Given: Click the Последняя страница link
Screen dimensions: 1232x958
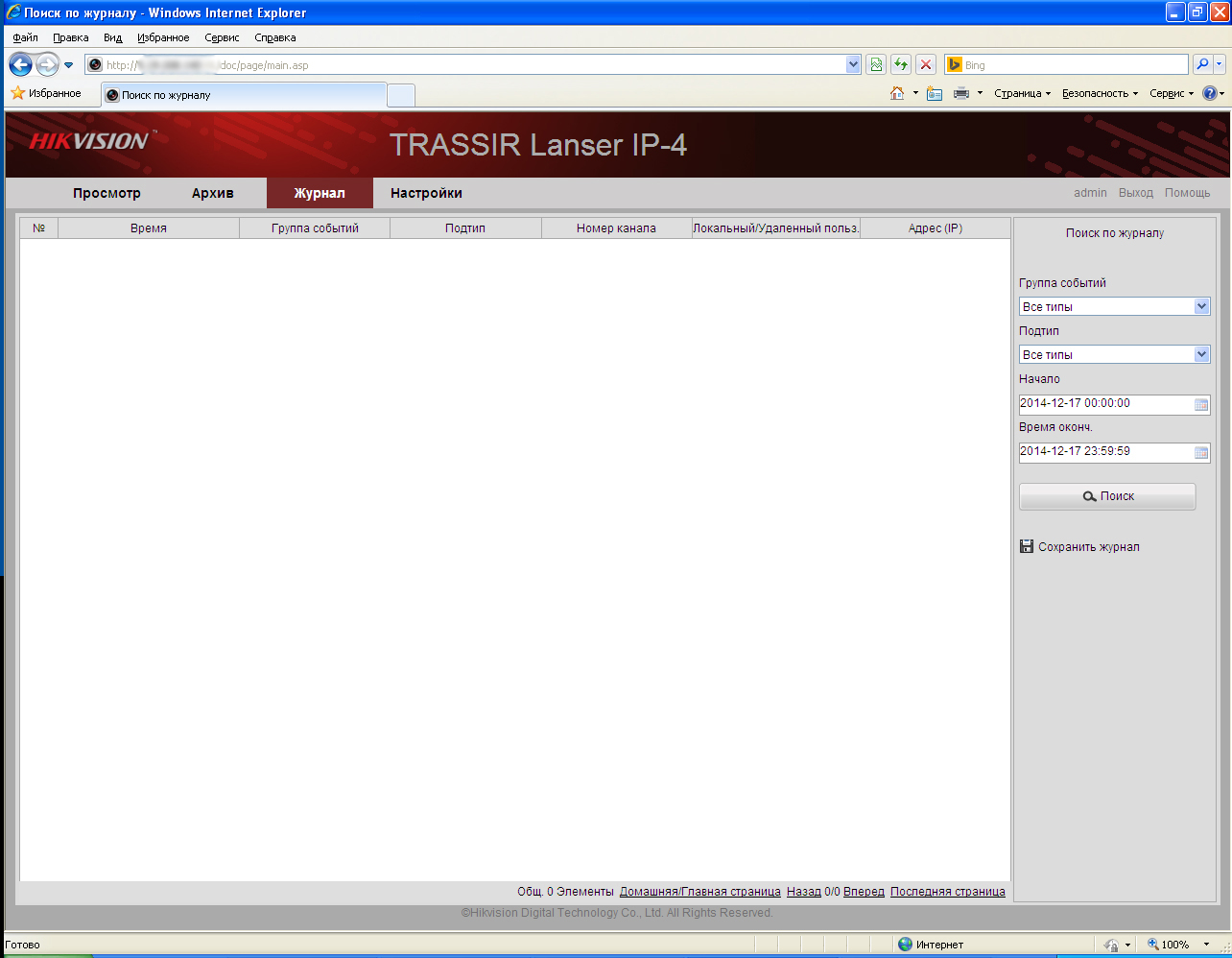Looking at the screenshot, I should (948, 892).
